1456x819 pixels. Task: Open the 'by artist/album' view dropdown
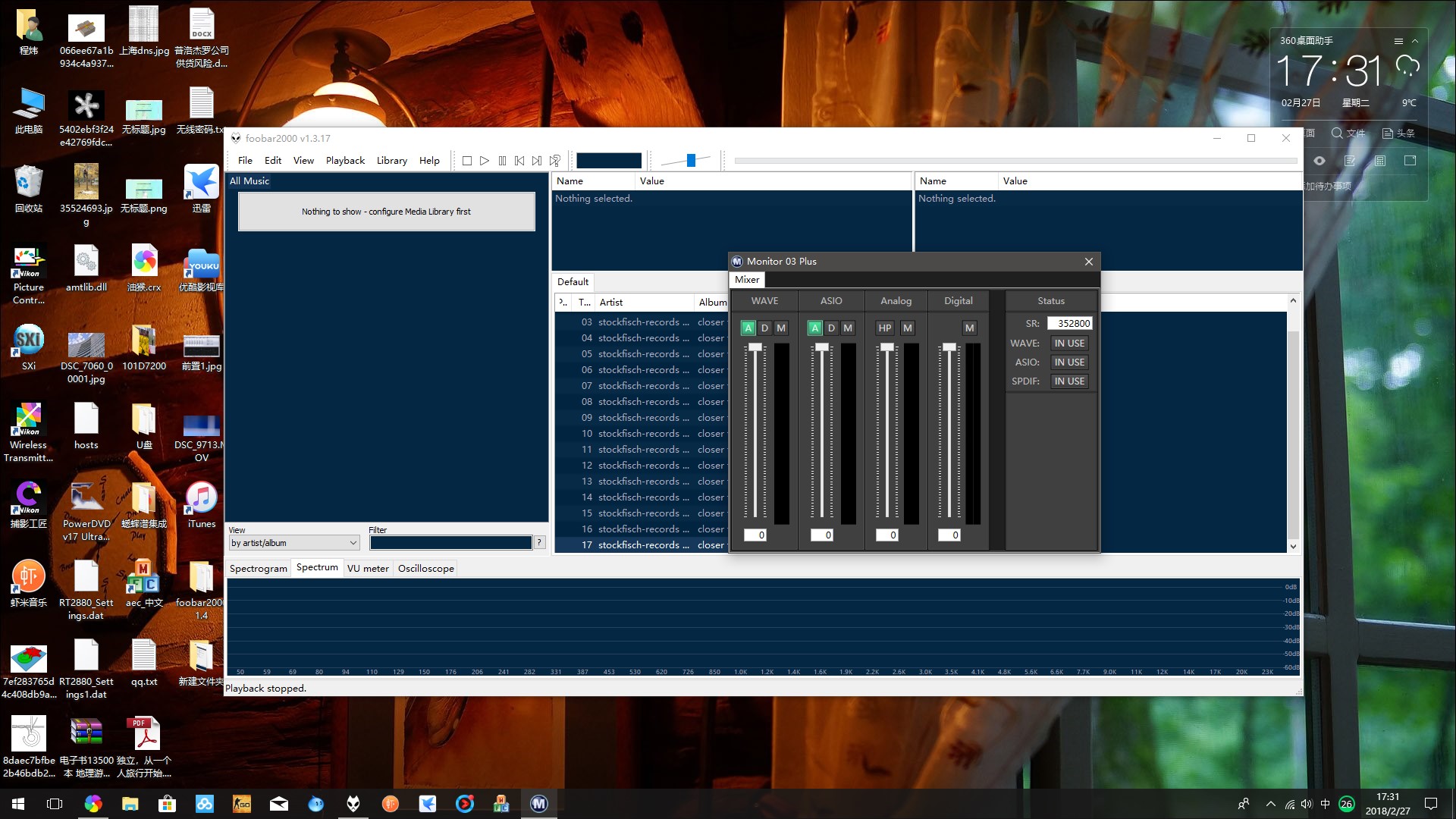293,543
